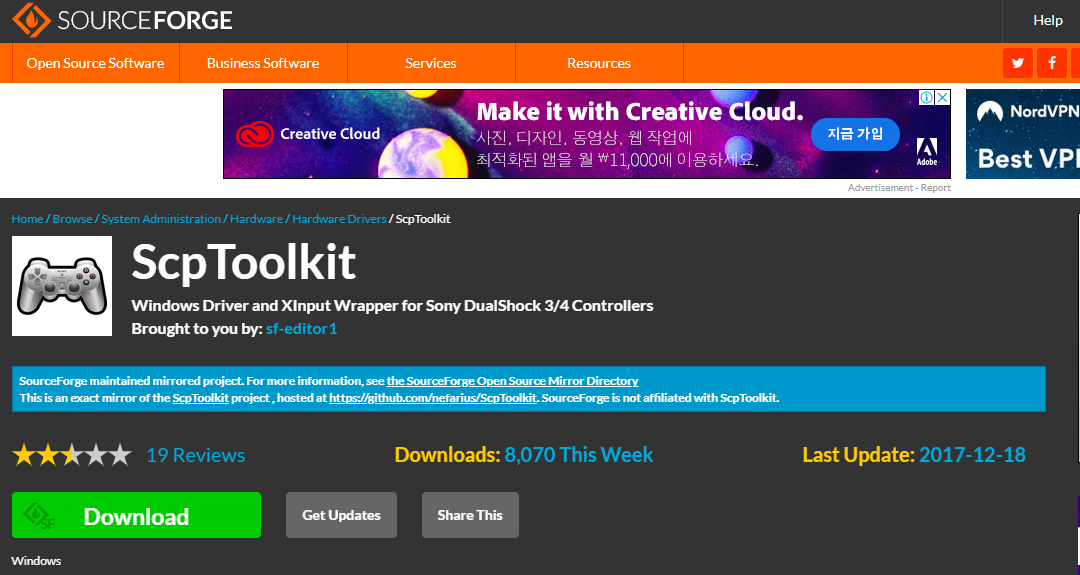Click the Windows platform label
The image size is (1080, 575).
pyautogui.click(x=37, y=561)
